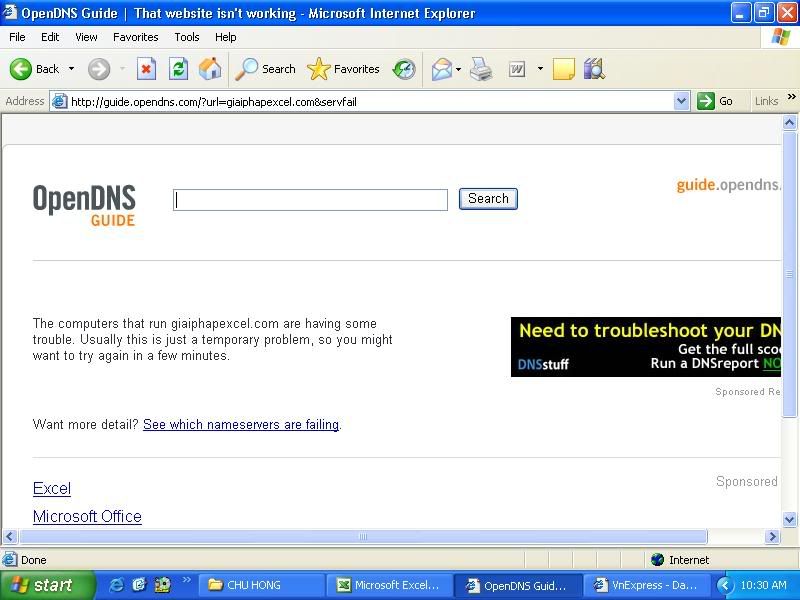
Task: Click the Links toolbar label
Action: (766, 101)
